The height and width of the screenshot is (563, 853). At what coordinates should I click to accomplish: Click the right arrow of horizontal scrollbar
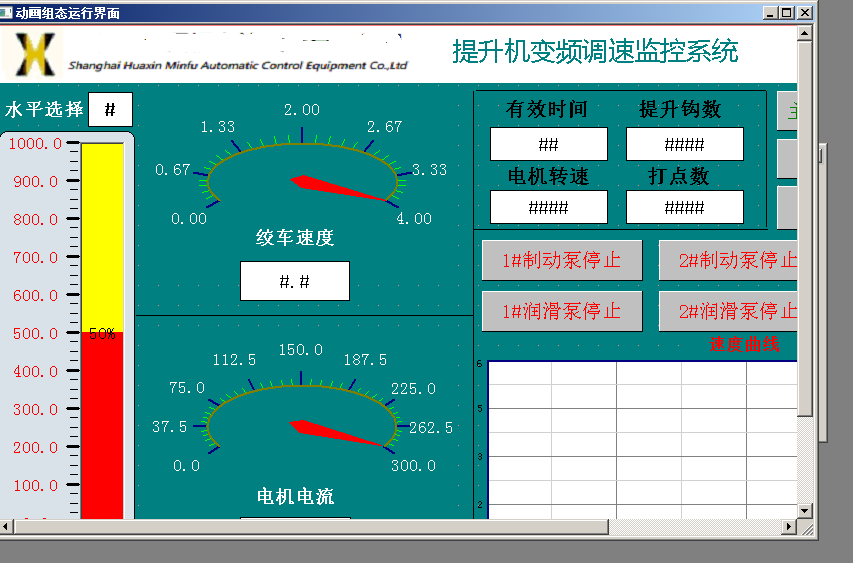[789, 526]
